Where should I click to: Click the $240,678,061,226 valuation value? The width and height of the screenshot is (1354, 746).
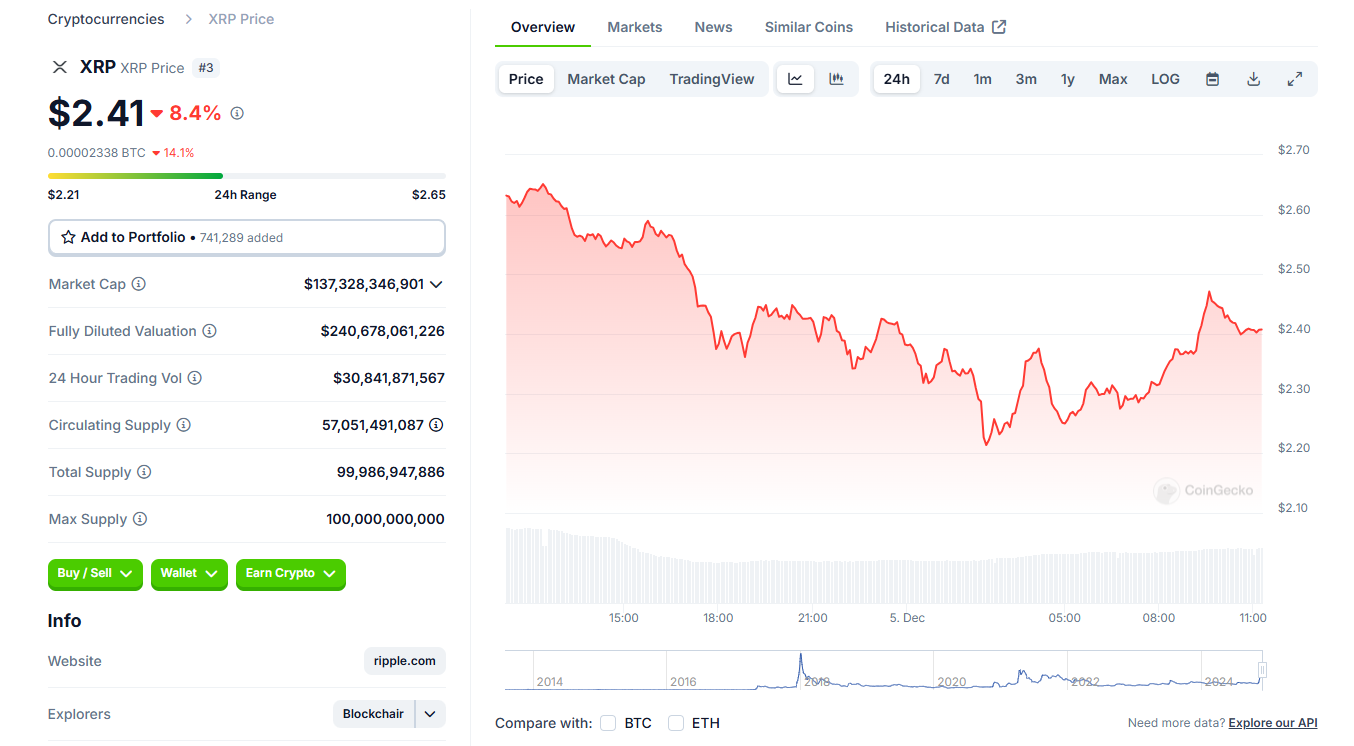383,331
